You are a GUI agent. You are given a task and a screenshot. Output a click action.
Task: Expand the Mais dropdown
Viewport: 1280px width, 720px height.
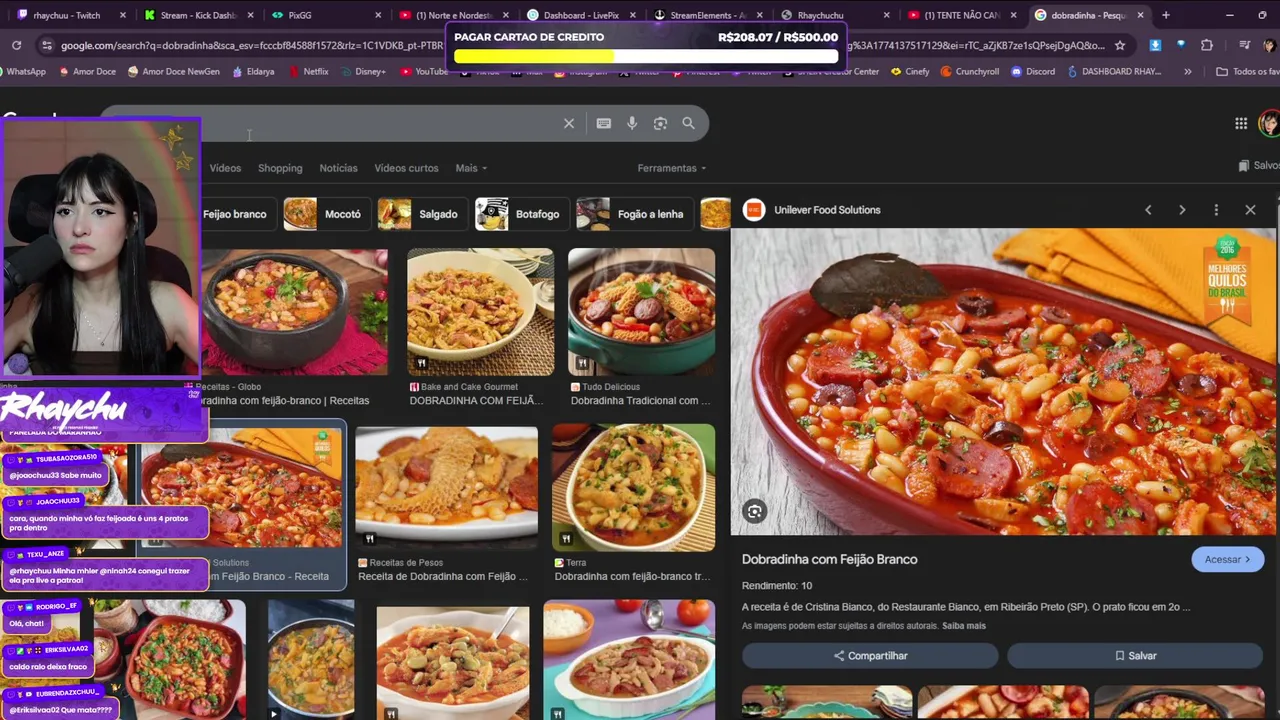coord(471,168)
